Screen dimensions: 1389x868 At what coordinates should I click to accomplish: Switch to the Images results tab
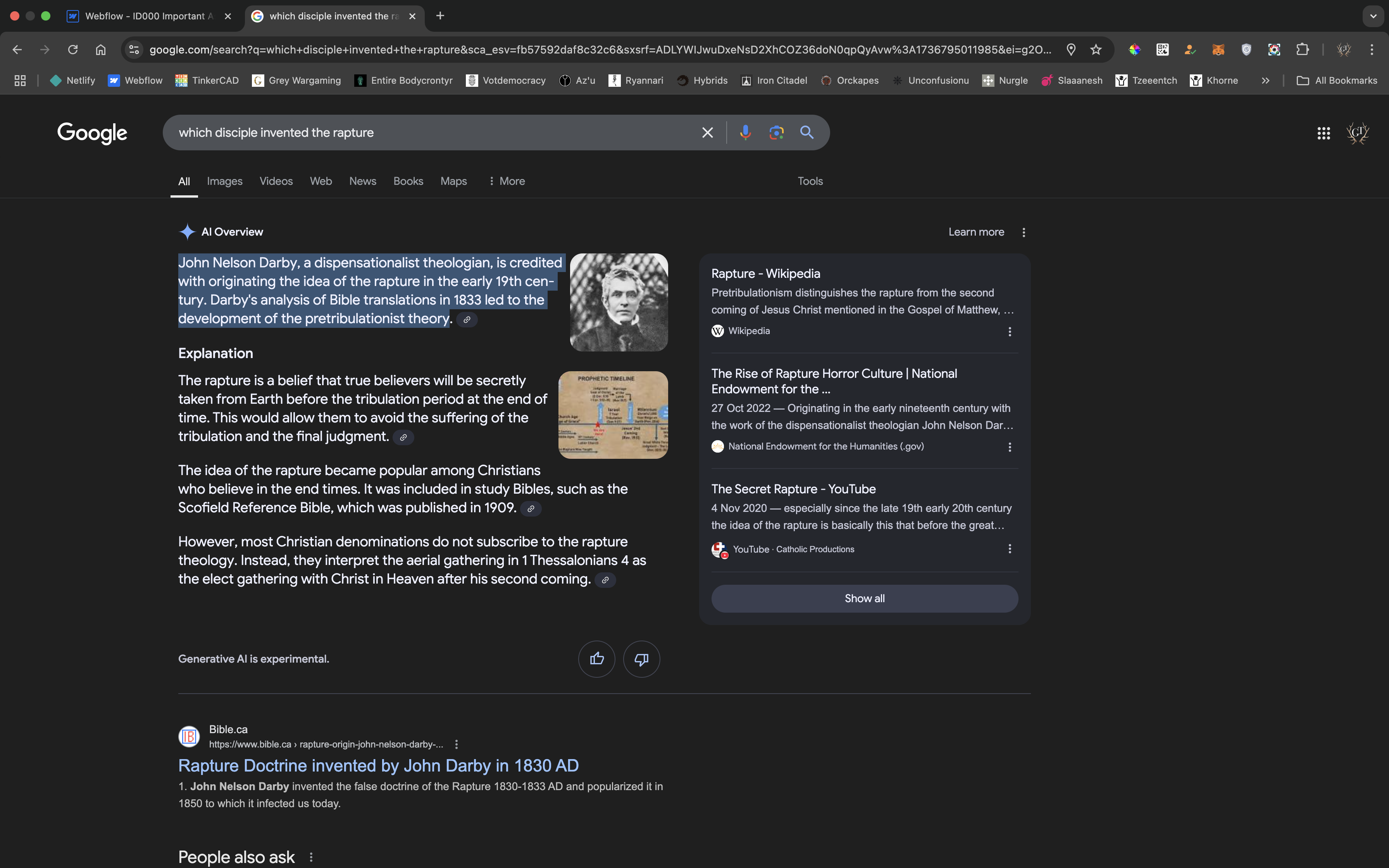pyautogui.click(x=224, y=181)
